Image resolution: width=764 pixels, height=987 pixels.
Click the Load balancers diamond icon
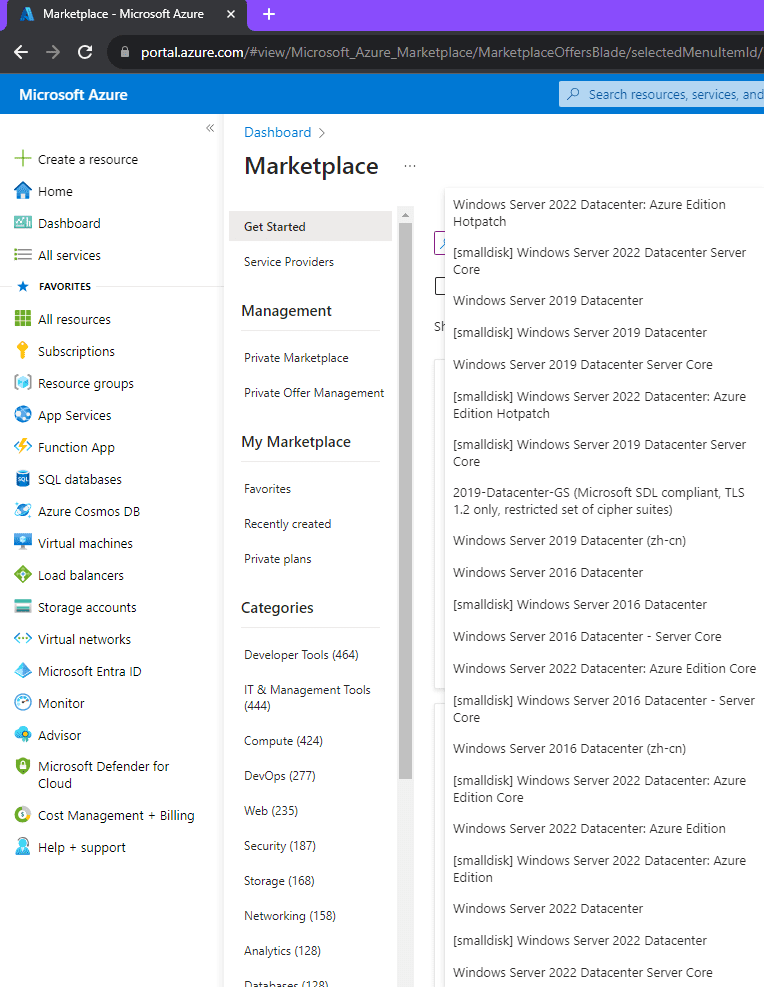point(23,575)
